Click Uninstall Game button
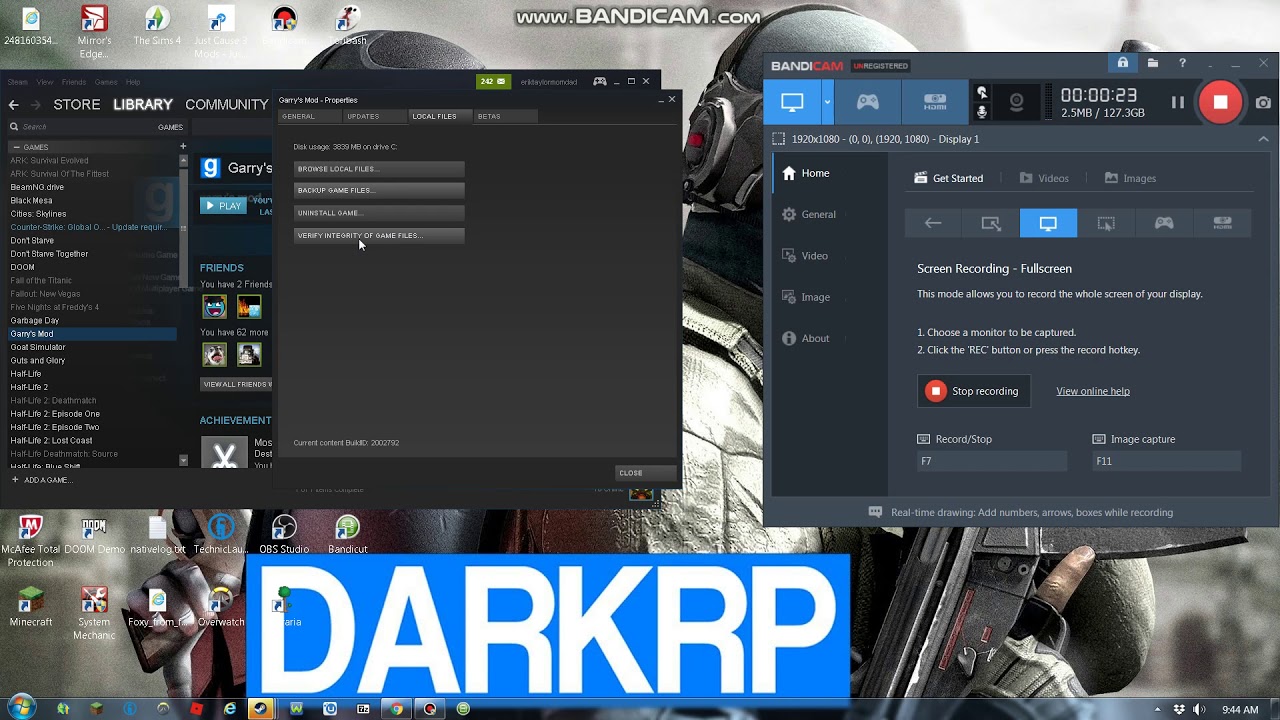The width and height of the screenshot is (1280, 720). point(379,213)
